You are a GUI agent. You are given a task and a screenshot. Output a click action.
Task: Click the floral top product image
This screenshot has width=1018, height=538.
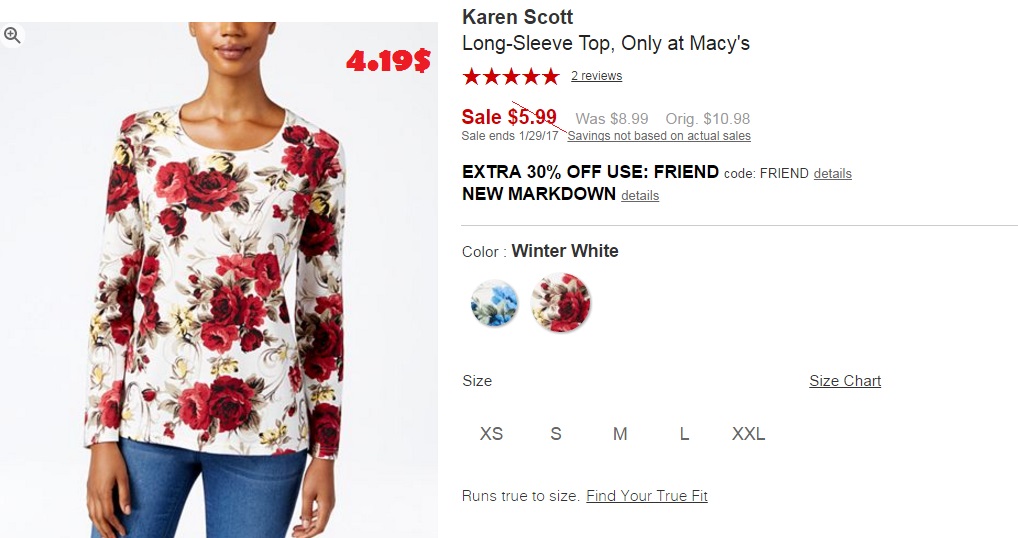(x=220, y=300)
